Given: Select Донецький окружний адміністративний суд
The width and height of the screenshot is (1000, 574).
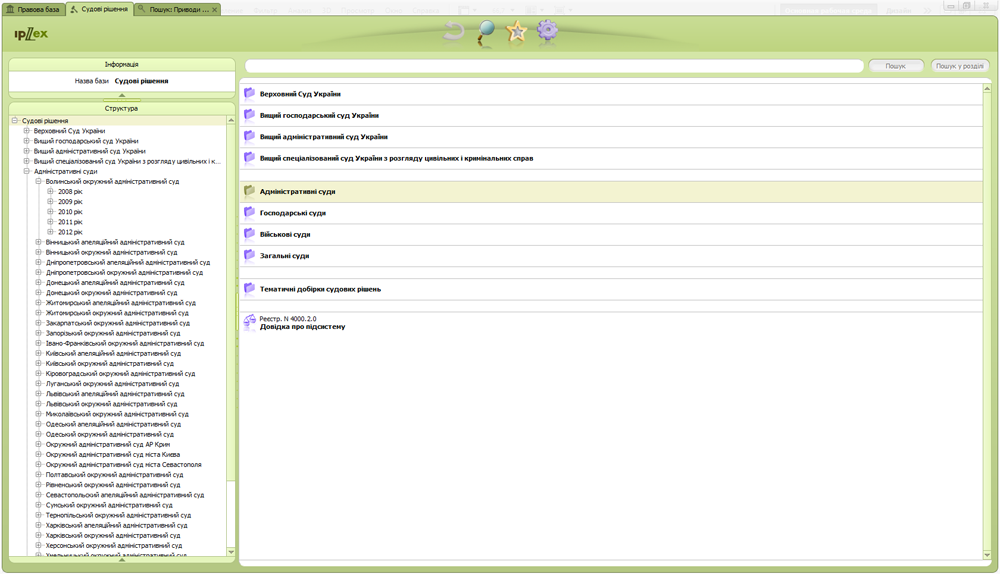Looking at the screenshot, I should 112,293.
